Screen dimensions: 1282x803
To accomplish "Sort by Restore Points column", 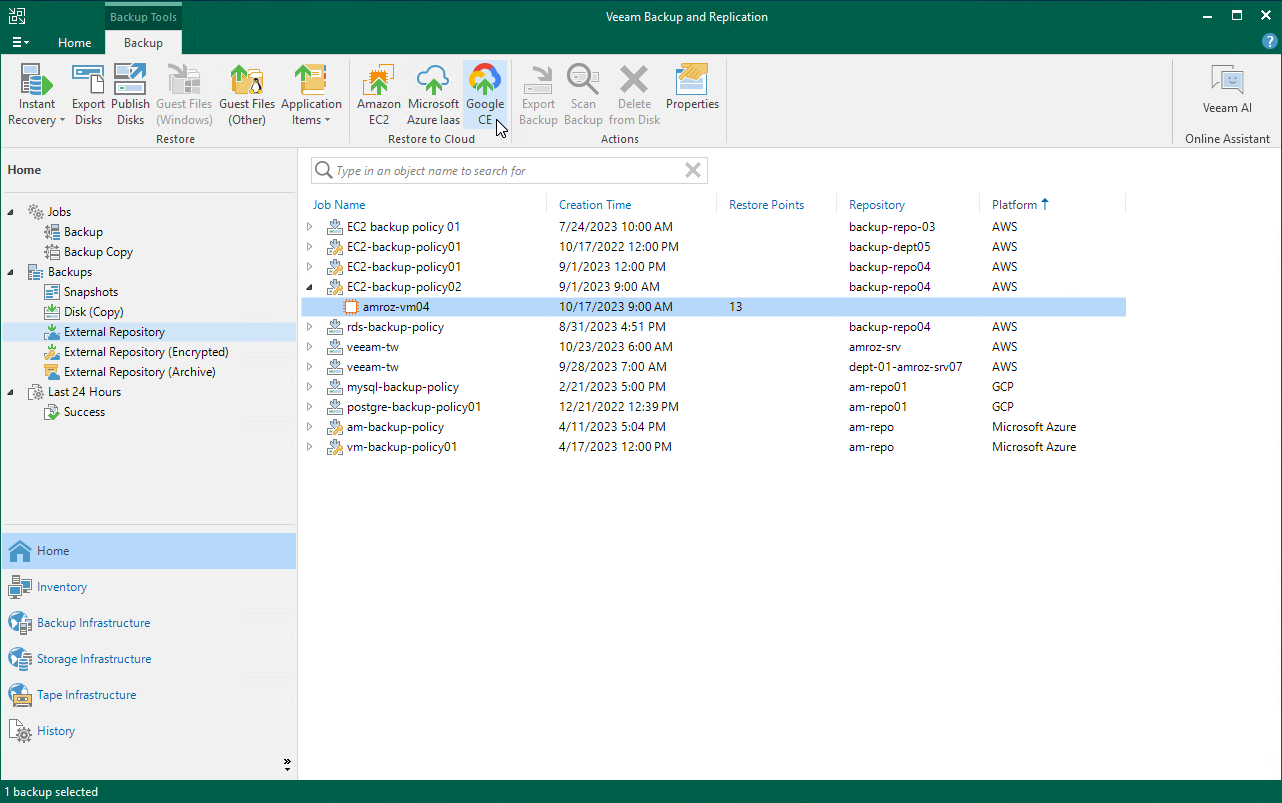I will click(x=766, y=205).
